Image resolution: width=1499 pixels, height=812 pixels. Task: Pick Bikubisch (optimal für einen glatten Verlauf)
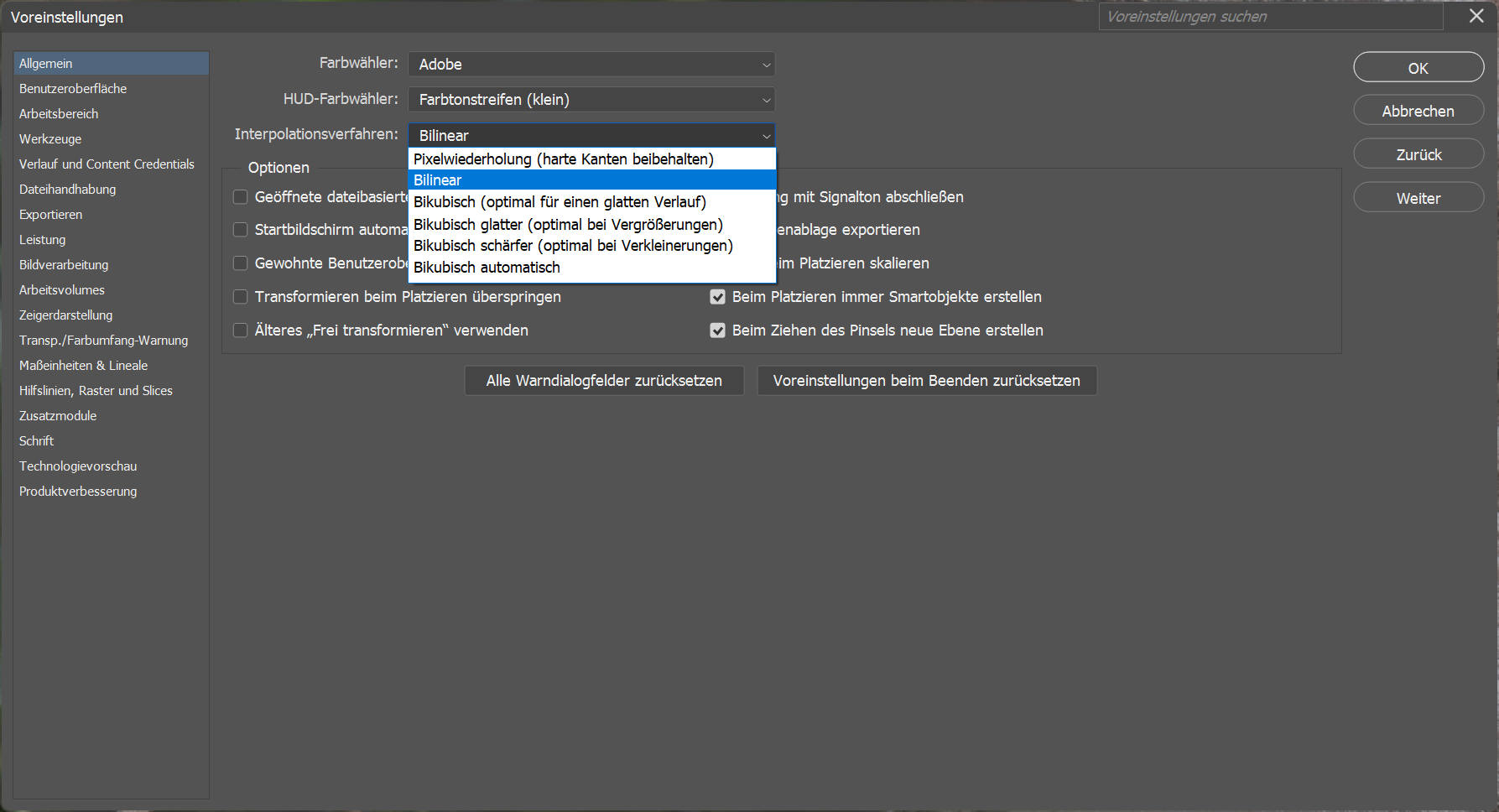[591, 202]
